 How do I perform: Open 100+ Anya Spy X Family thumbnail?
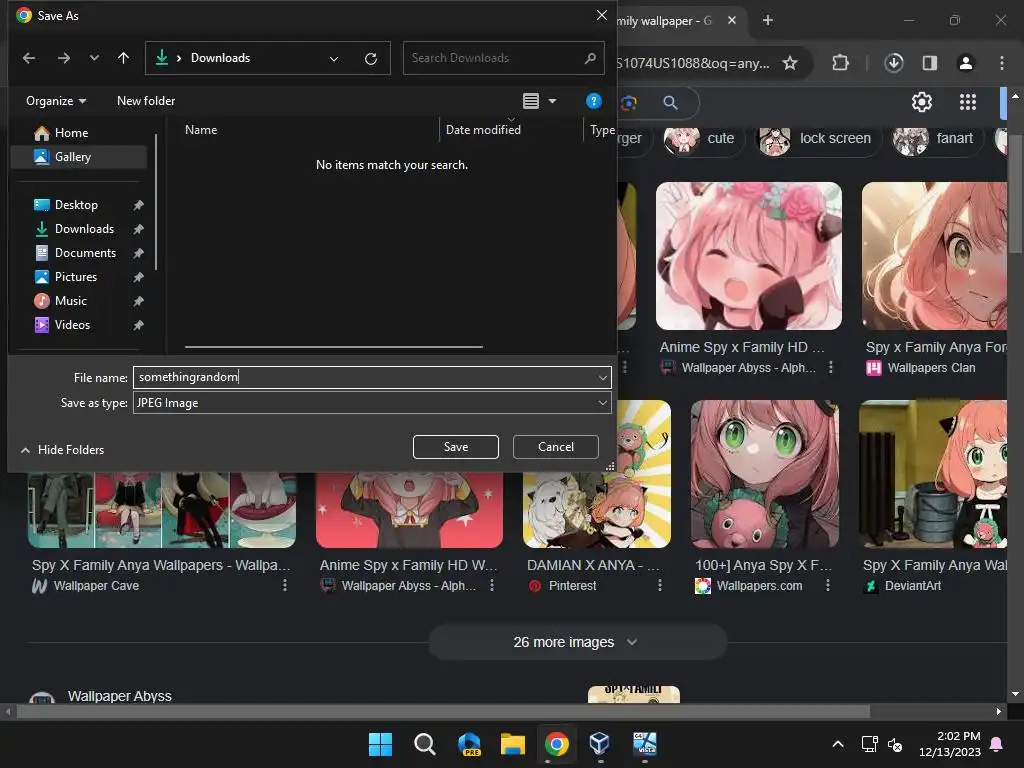(x=765, y=474)
